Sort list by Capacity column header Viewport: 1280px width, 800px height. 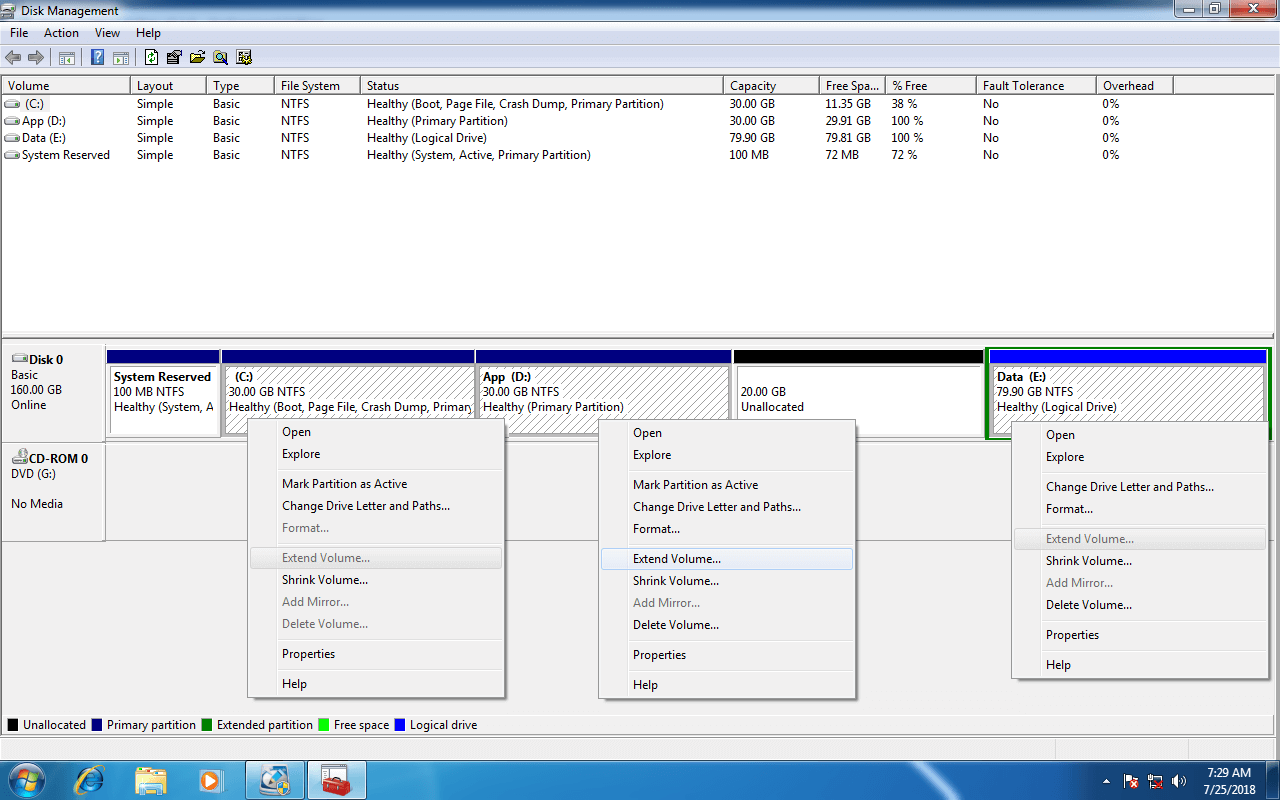coord(752,86)
